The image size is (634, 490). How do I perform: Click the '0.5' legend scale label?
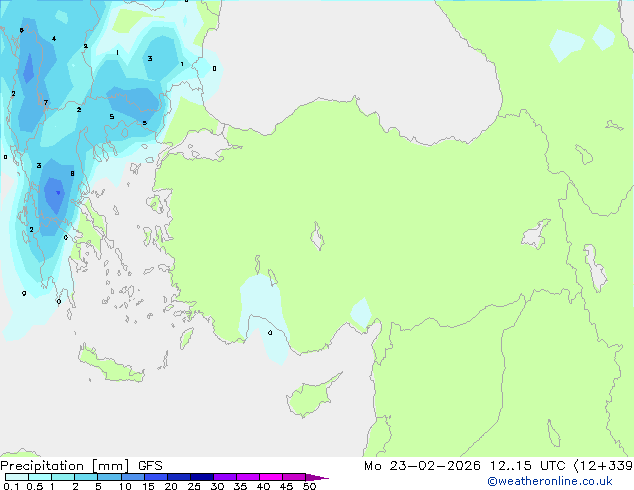35,486
